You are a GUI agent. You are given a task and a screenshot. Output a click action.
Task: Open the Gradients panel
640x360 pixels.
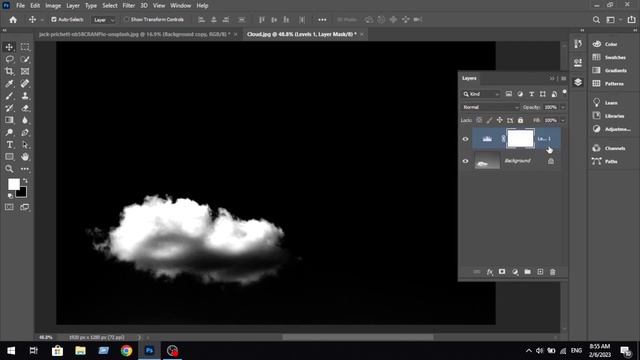click(x=610, y=70)
